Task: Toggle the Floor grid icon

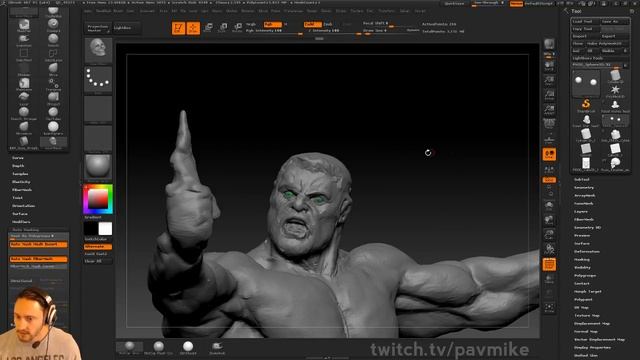Action: pos(549,139)
